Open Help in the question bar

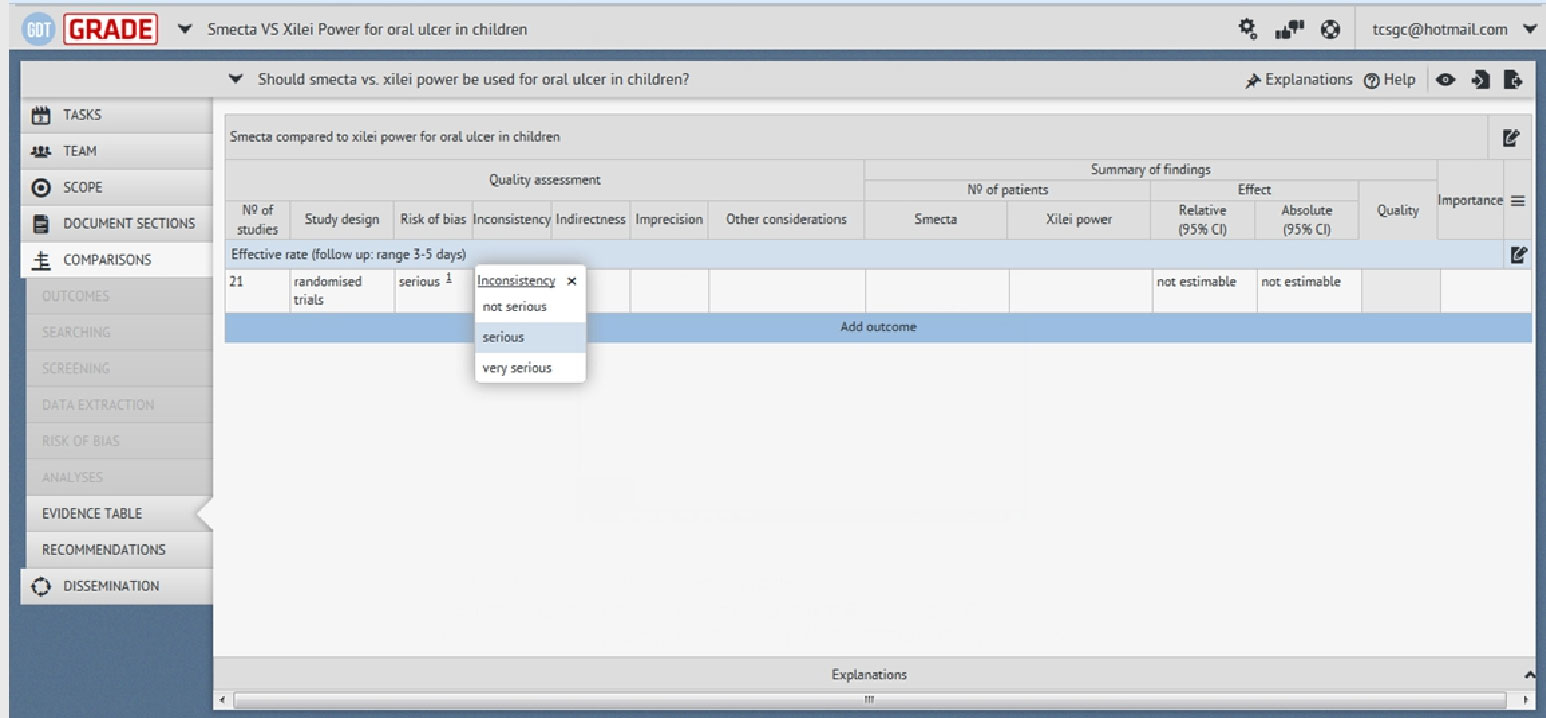[x=1390, y=80]
